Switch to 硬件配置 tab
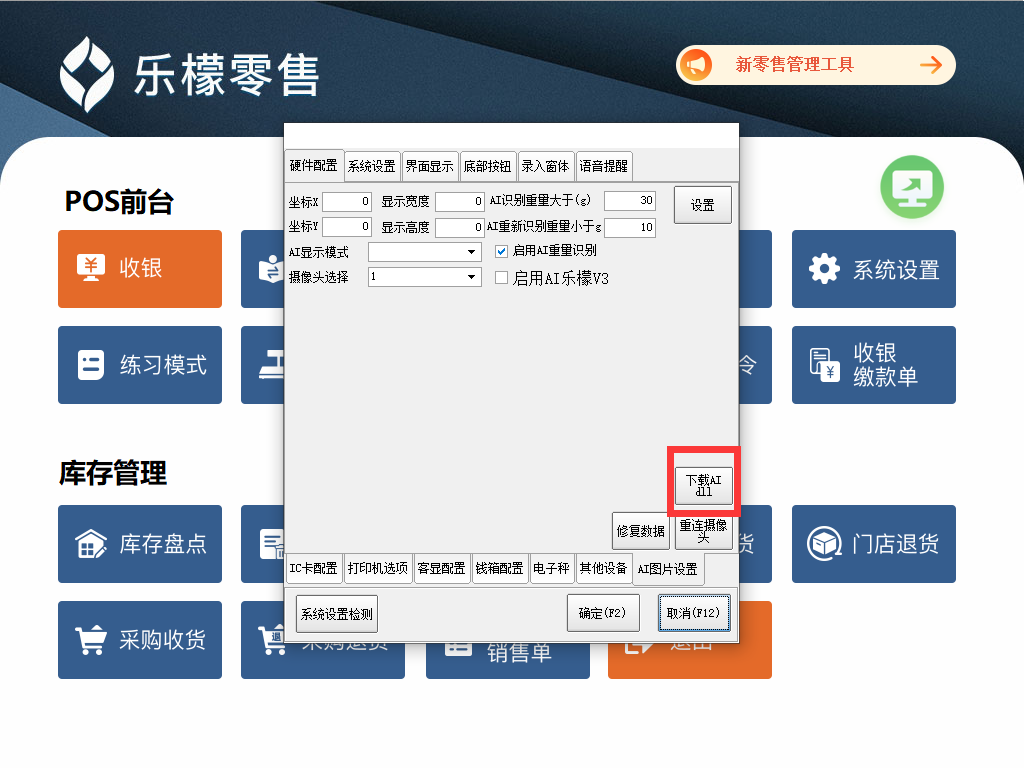The image size is (1024, 768). click(x=313, y=166)
